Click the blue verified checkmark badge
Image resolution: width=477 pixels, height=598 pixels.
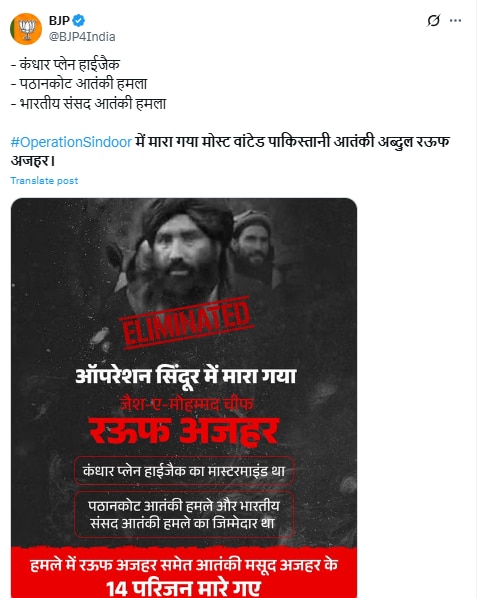[79, 20]
